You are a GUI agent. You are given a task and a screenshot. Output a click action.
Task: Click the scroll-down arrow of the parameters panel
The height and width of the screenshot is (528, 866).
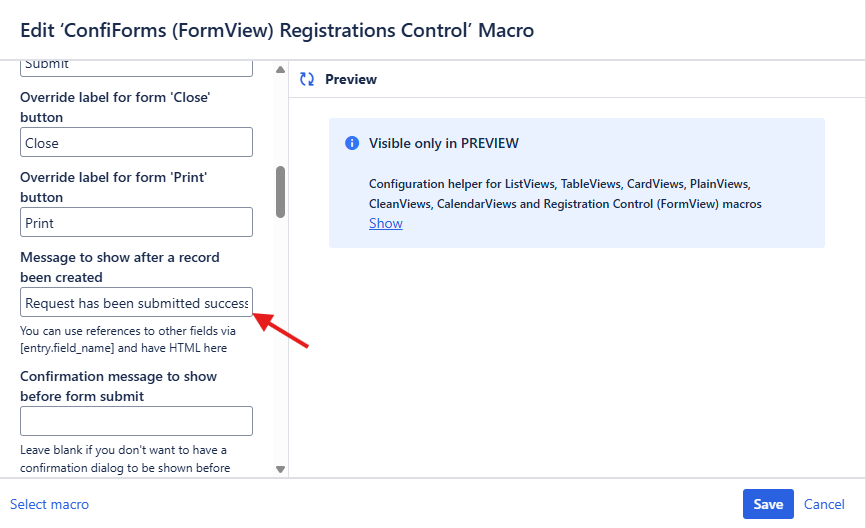[x=281, y=469]
